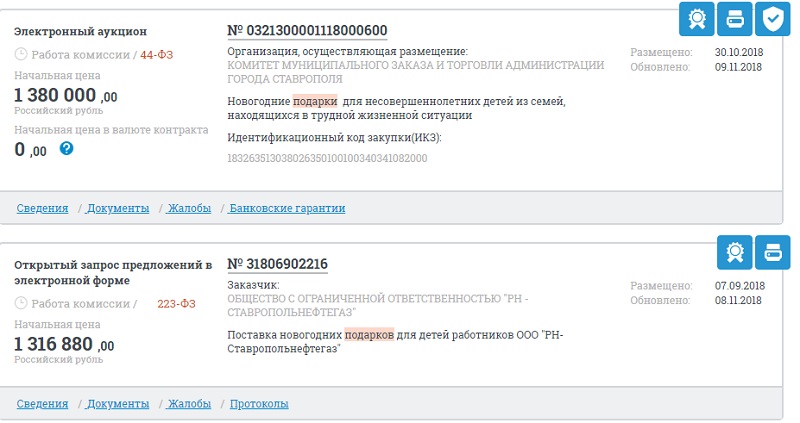Open Жалобы link in first card
800x423 pixels.
click(x=189, y=208)
